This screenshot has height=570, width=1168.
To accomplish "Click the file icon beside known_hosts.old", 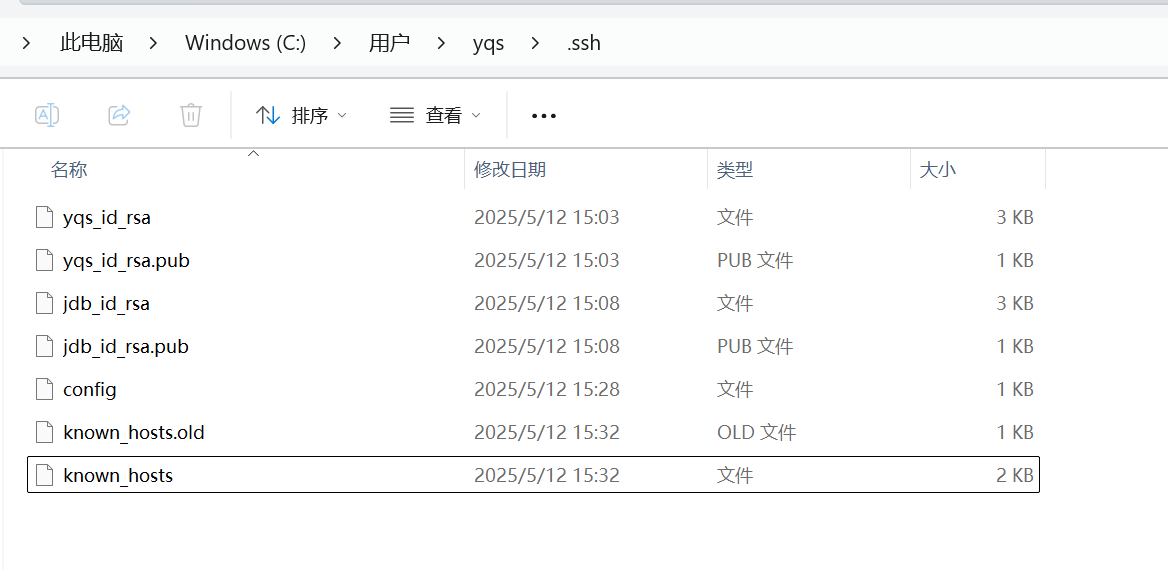I will click(x=43, y=432).
